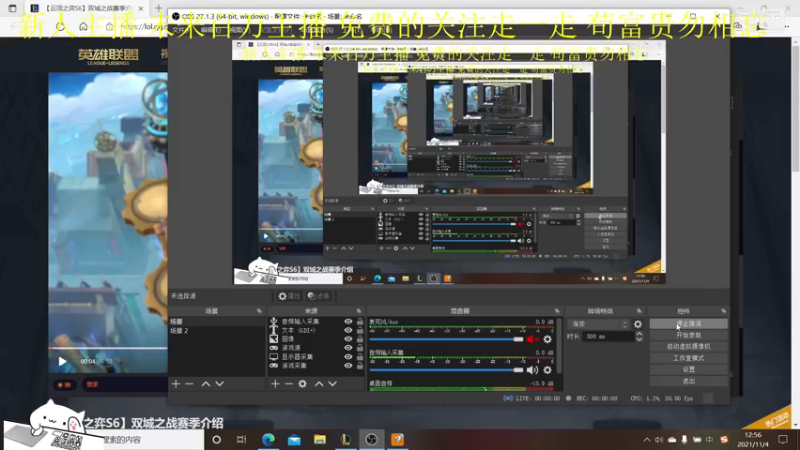Select the 【云顶之弈S6】 browser tab
This screenshot has width=800, height=450.
point(87,8)
